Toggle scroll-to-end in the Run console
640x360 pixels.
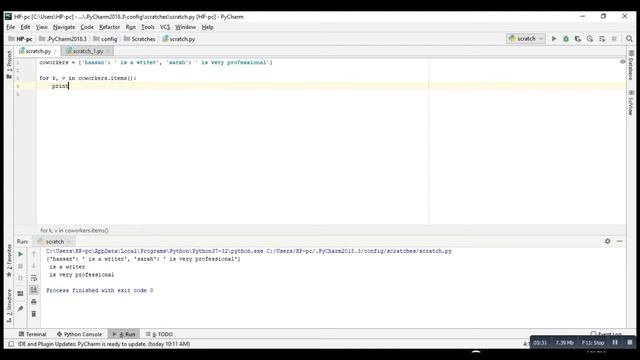coord(34,290)
